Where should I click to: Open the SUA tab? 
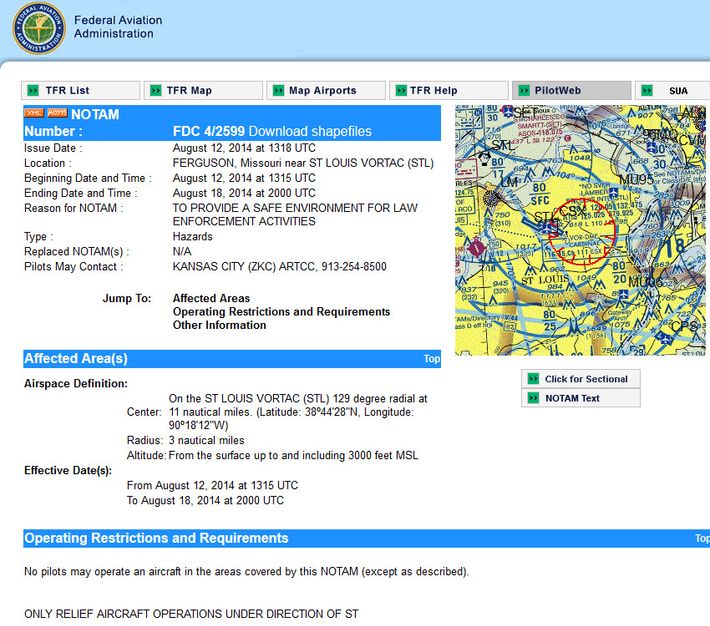point(672,91)
